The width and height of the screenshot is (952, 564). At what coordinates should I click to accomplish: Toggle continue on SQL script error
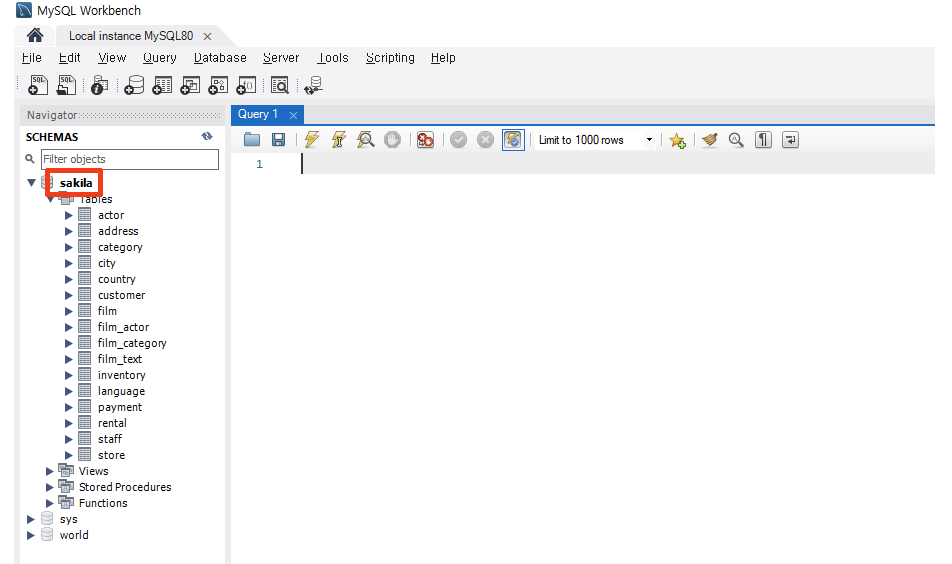pos(425,140)
